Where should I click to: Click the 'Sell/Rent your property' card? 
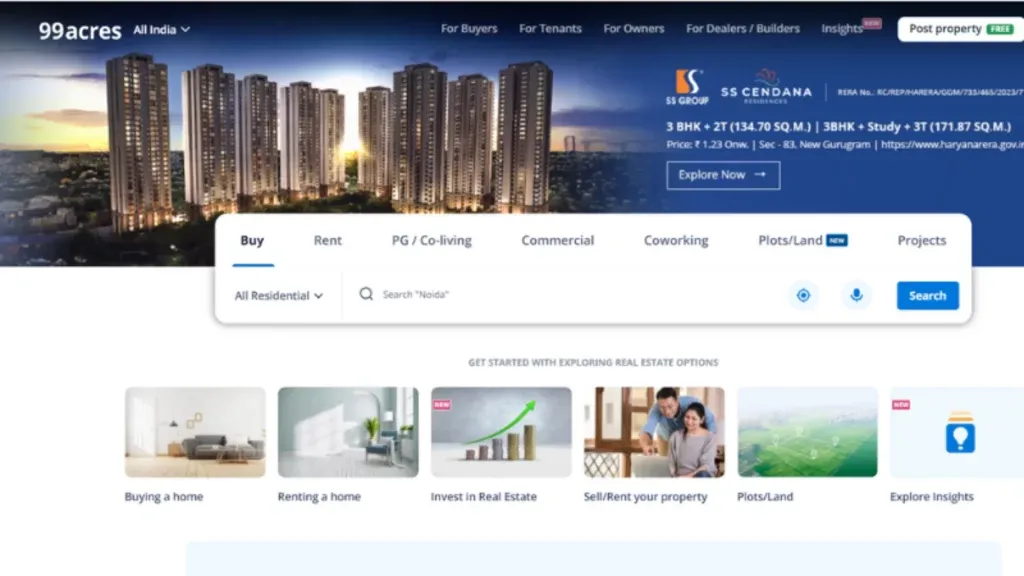[x=653, y=432]
